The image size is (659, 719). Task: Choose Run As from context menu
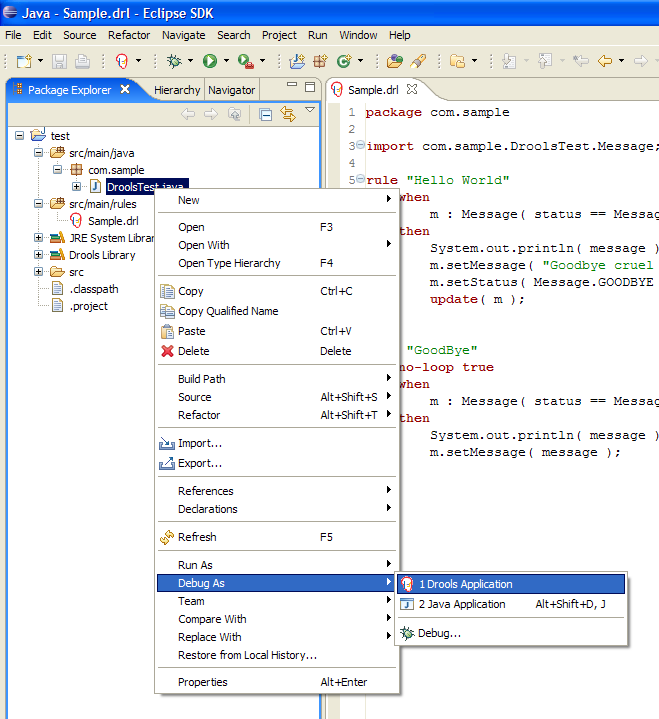195,565
